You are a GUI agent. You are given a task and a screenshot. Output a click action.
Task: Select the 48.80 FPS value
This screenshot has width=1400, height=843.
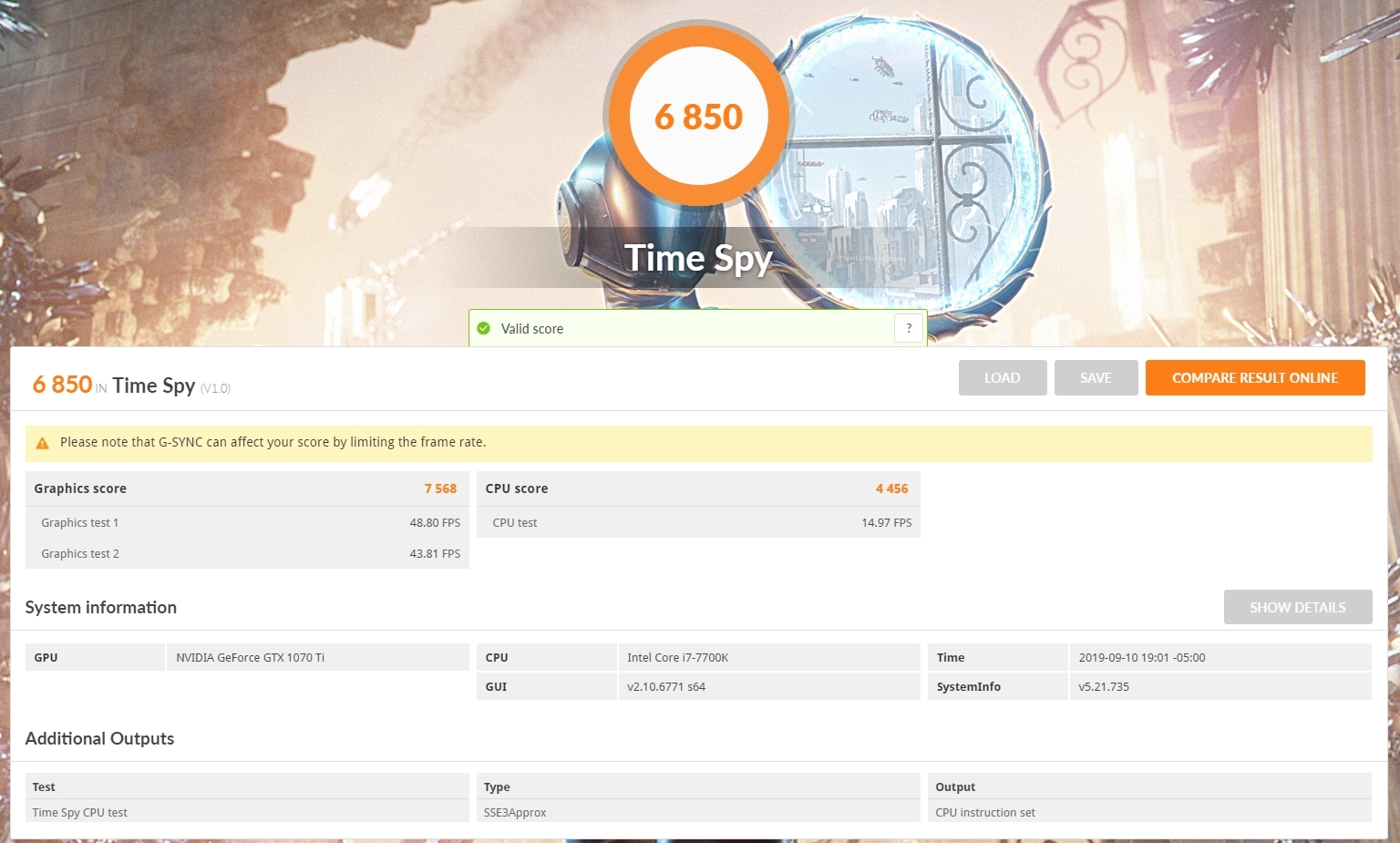[435, 523]
